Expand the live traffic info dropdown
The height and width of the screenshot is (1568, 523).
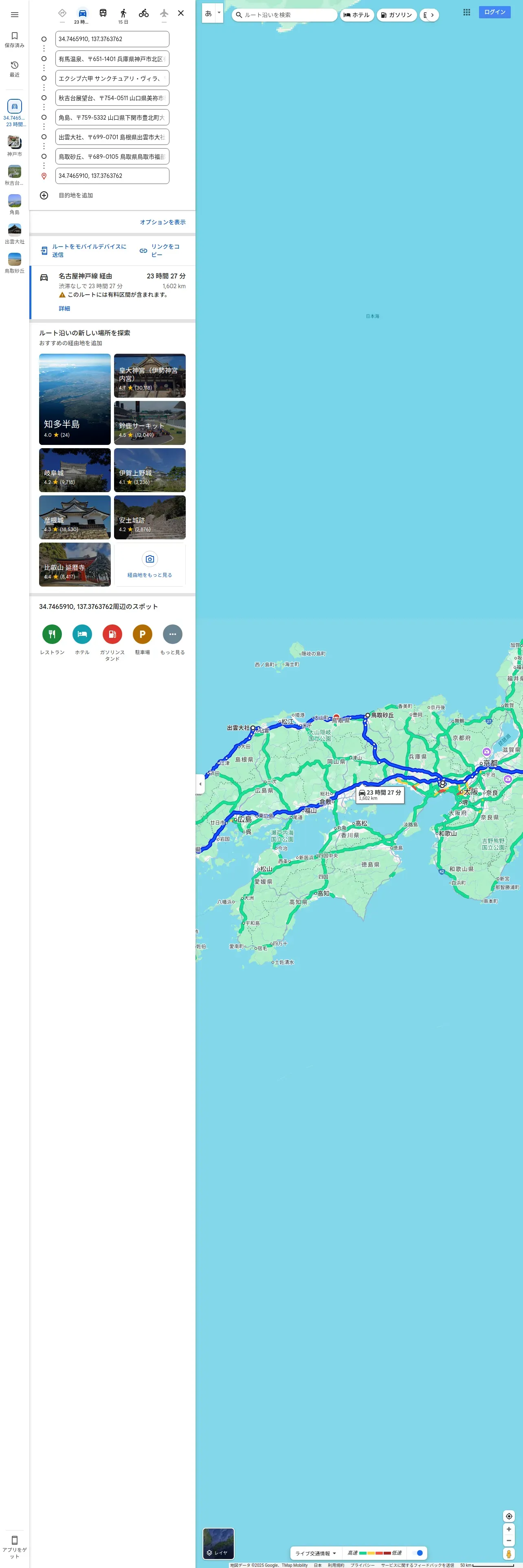pyautogui.click(x=315, y=1553)
